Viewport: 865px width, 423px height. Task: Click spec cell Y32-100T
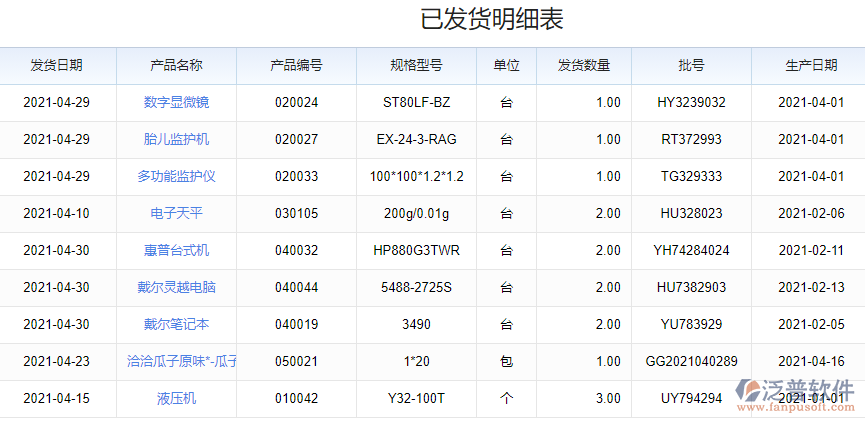(417, 398)
